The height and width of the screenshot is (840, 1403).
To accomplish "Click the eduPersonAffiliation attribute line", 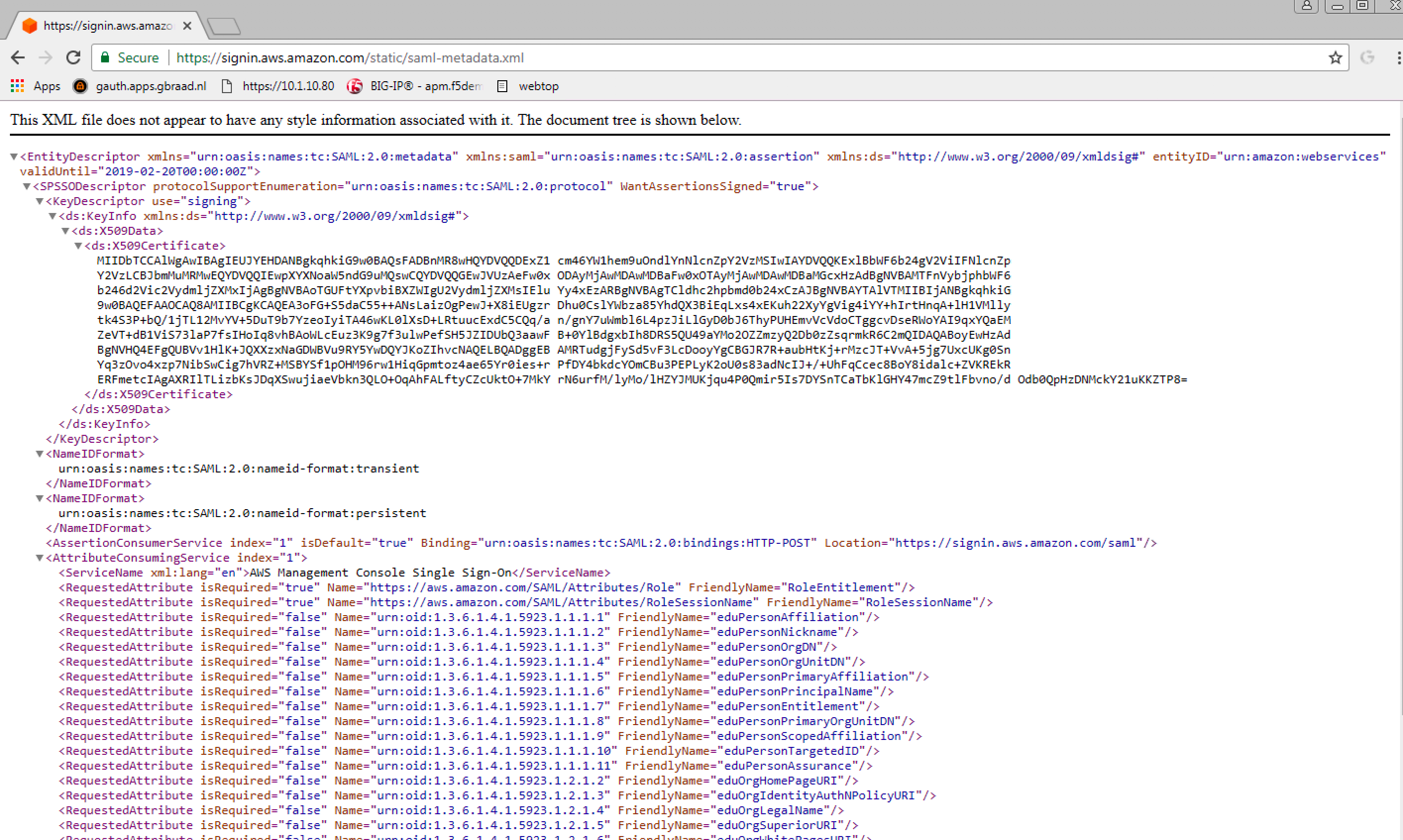I will pyautogui.click(x=469, y=618).
